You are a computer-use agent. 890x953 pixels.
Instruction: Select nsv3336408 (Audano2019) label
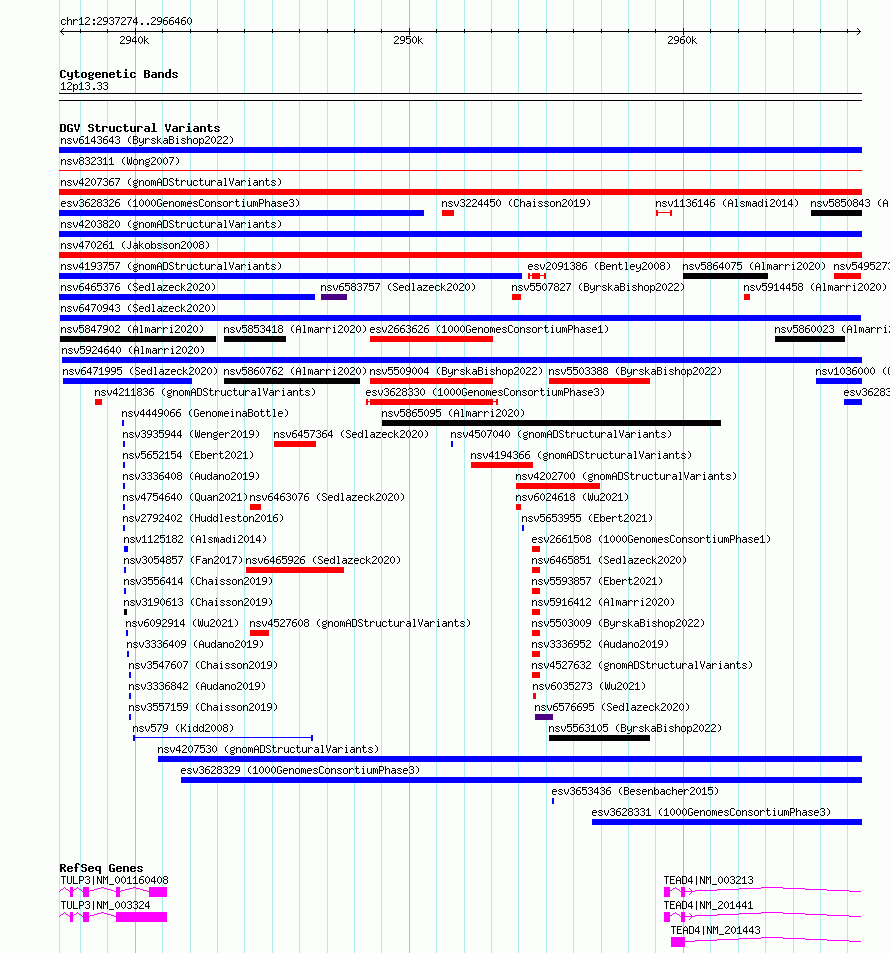pos(191,476)
